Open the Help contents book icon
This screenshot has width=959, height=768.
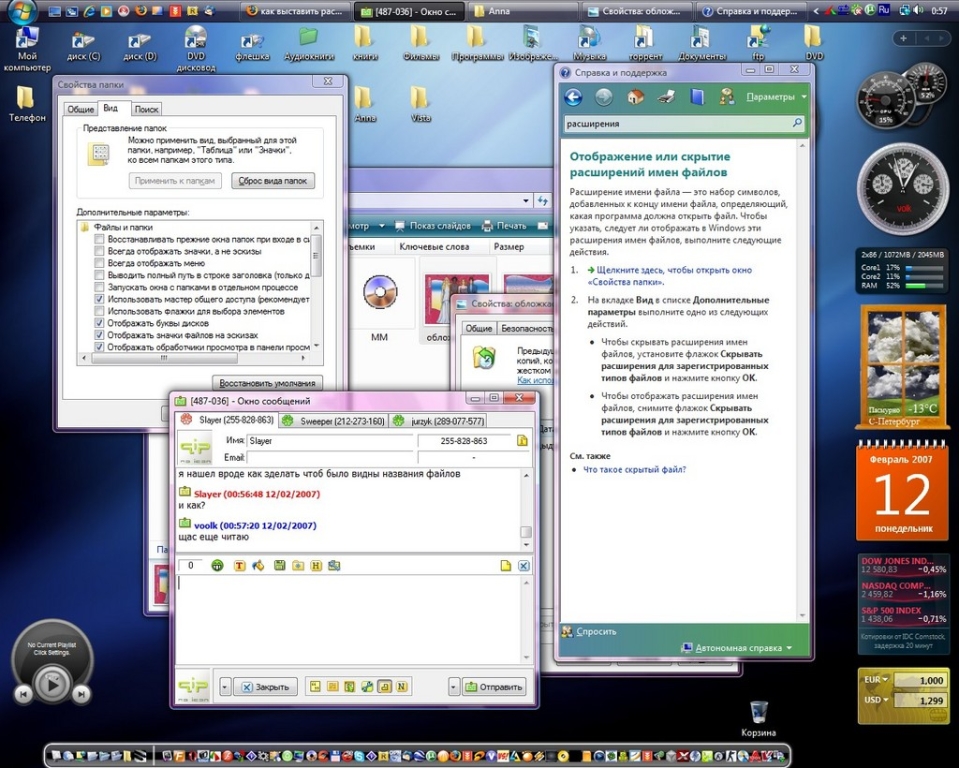pyautogui.click(x=697, y=97)
